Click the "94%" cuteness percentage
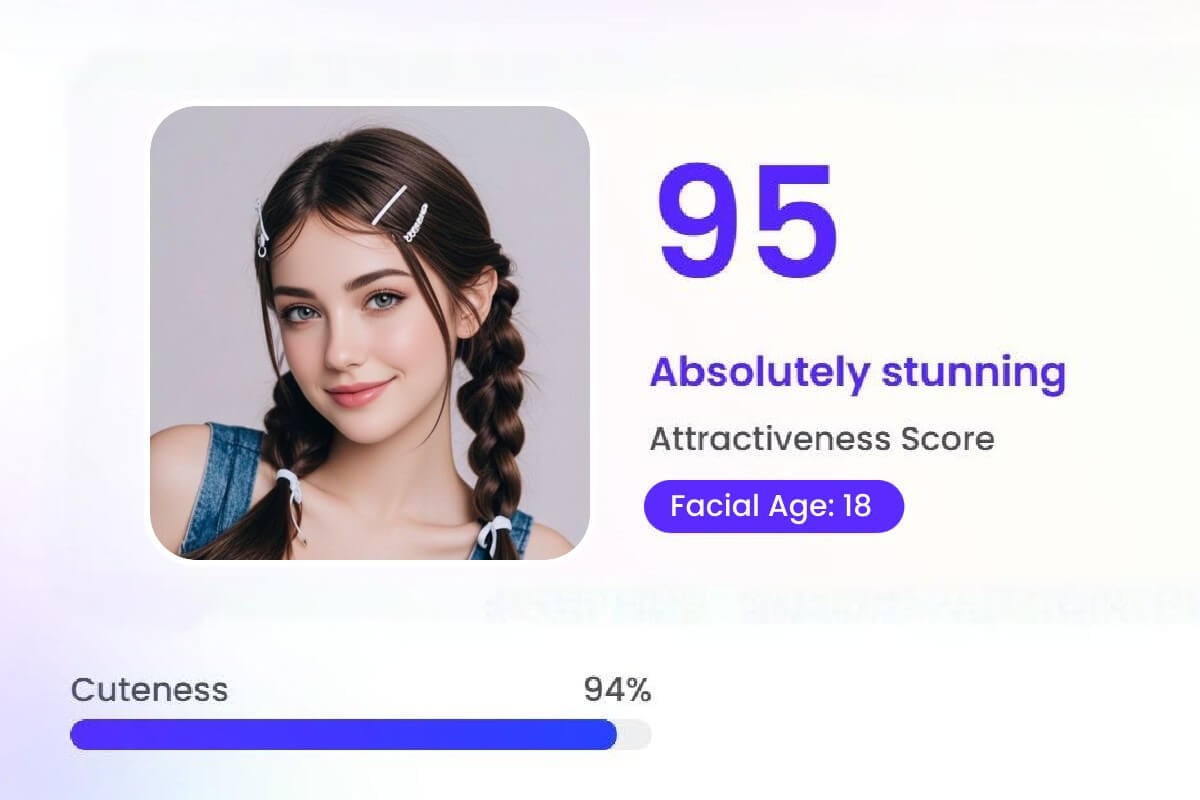The height and width of the screenshot is (800, 1200). tap(617, 689)
